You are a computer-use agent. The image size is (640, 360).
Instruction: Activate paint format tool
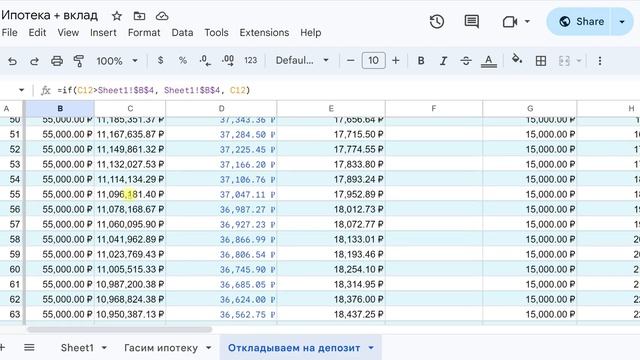(x=79, y=61)
